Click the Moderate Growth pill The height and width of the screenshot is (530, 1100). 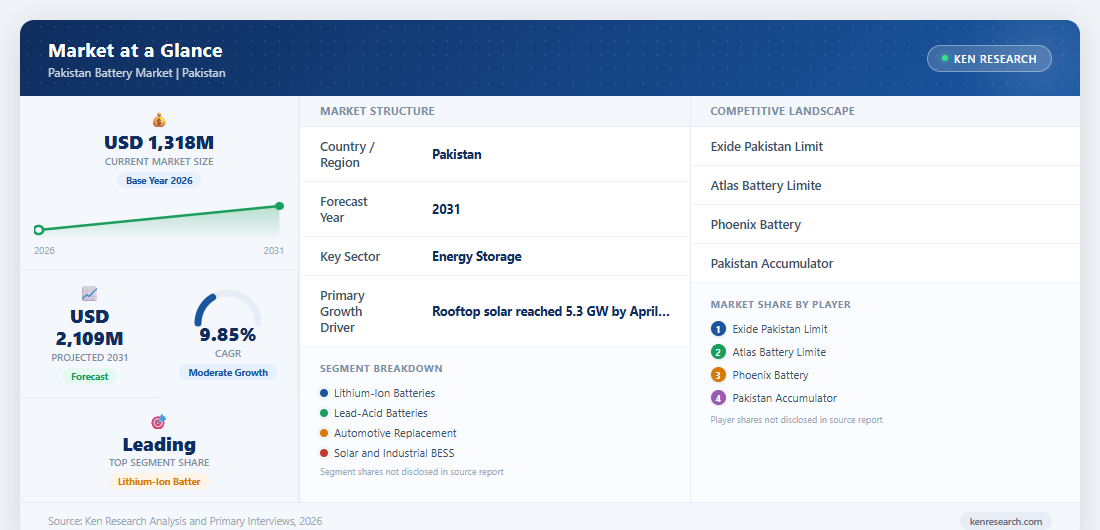(228, 372)
